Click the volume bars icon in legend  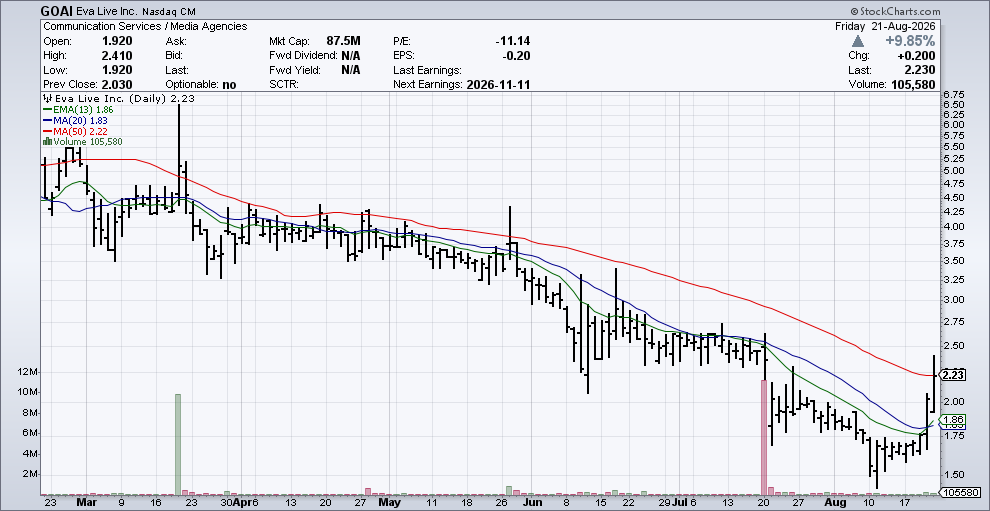[x=47, y=141]
